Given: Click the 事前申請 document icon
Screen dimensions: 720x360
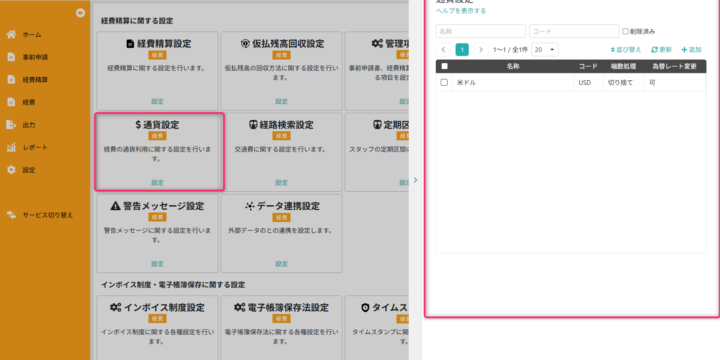Looking at the screenshot, I should (11, 57).
